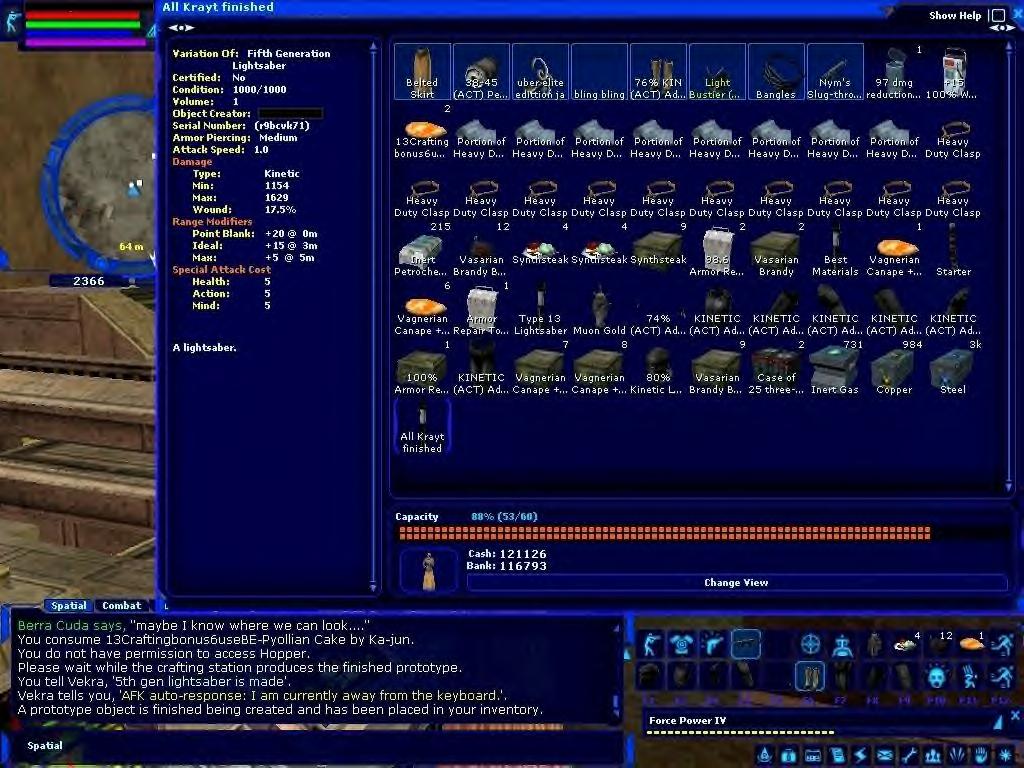
Task: Click the Change View button
Action: (x=737, y=583)
